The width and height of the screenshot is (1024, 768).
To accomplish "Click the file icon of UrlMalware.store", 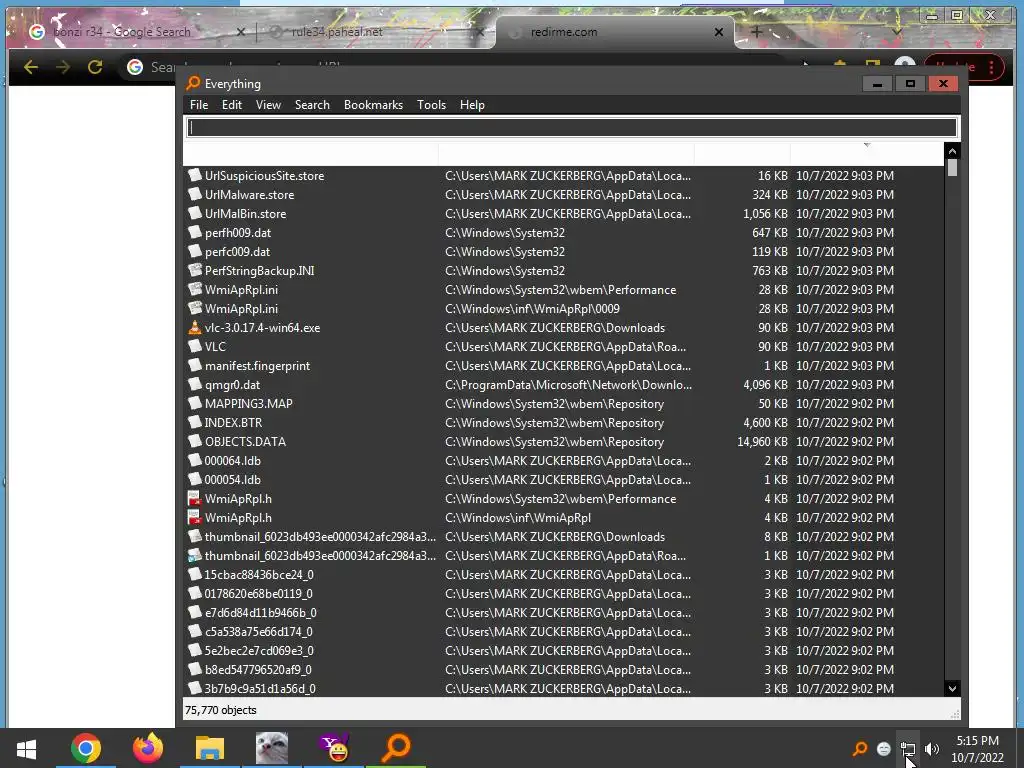I will click(195, 195).
